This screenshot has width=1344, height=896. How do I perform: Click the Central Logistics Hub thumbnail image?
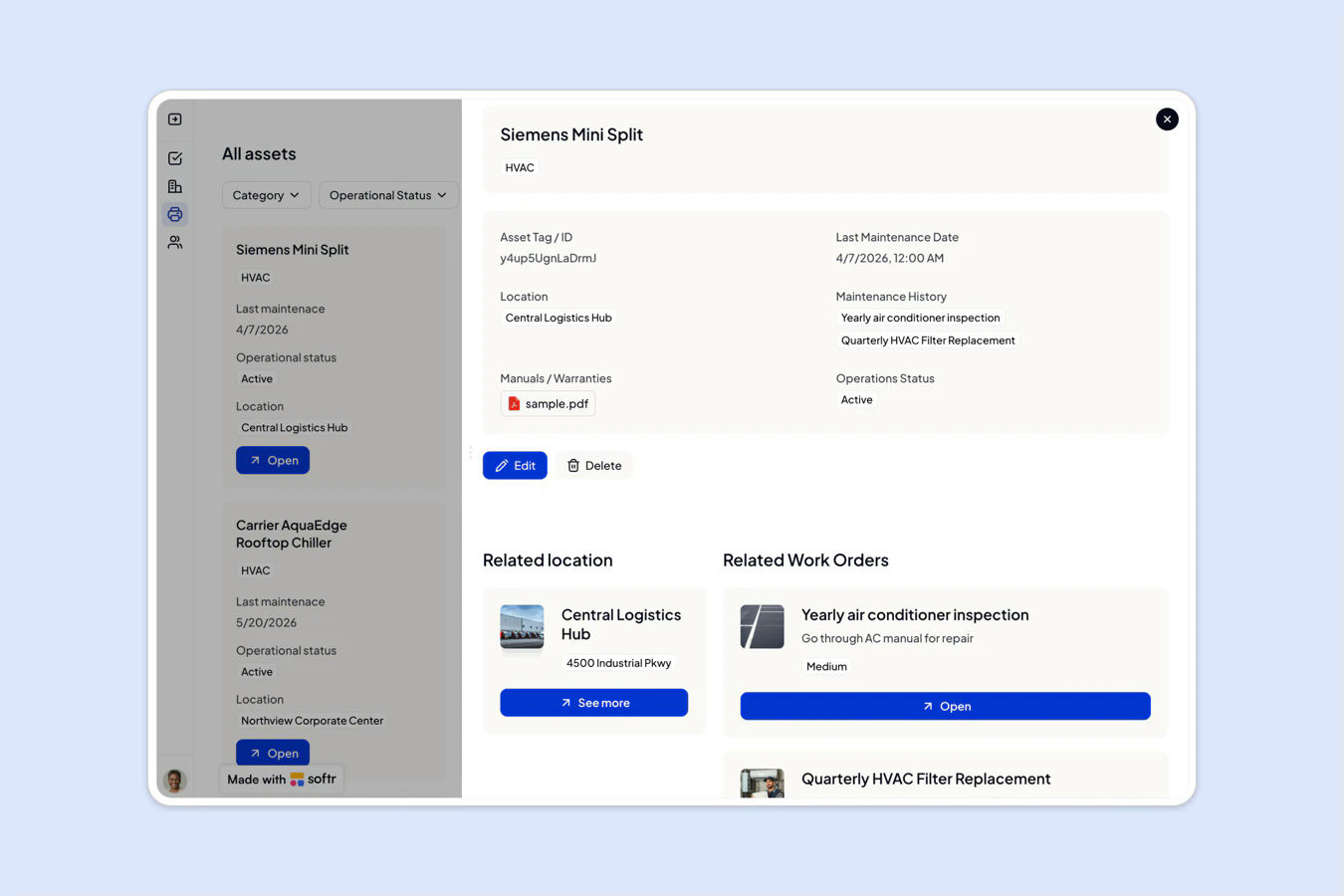pos(522,627)
